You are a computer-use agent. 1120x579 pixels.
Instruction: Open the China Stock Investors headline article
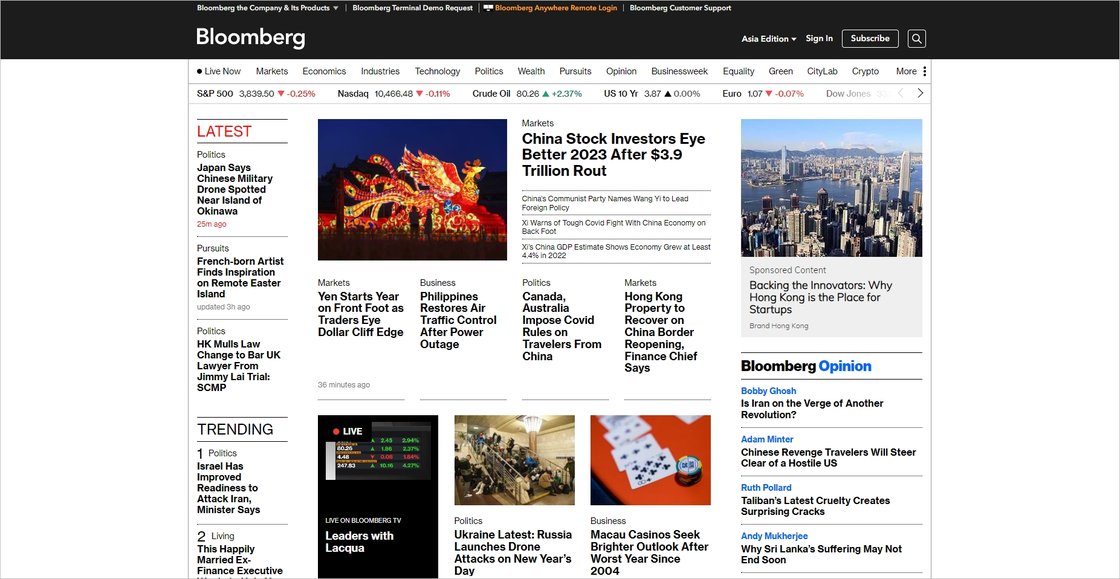point(613,155)
